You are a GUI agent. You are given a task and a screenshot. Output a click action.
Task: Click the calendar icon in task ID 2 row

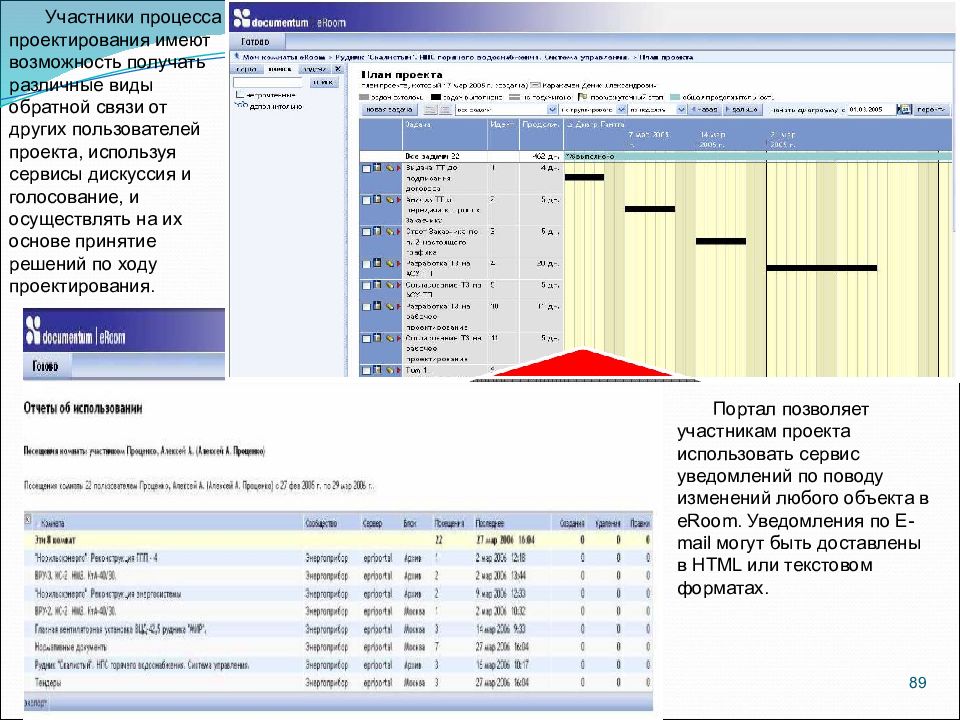[x=378, y=199]
